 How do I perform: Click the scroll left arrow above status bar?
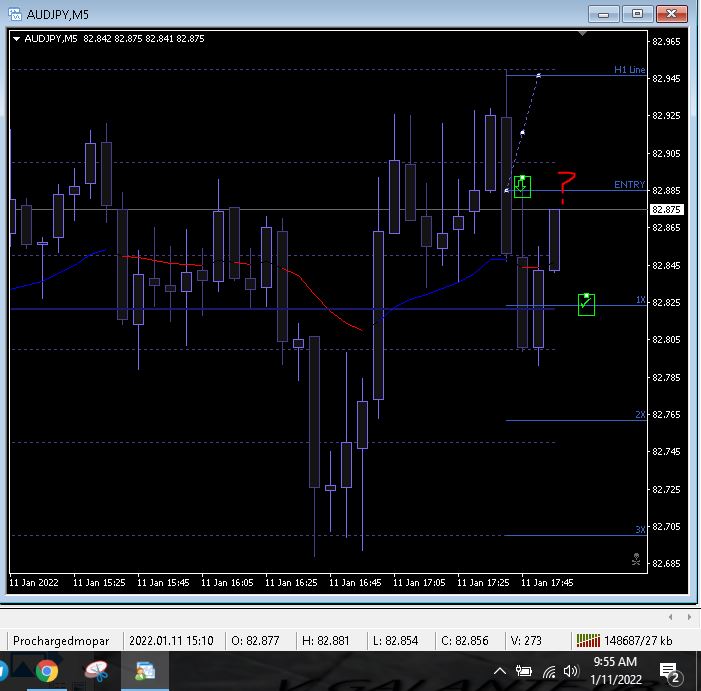click(671, 617)
